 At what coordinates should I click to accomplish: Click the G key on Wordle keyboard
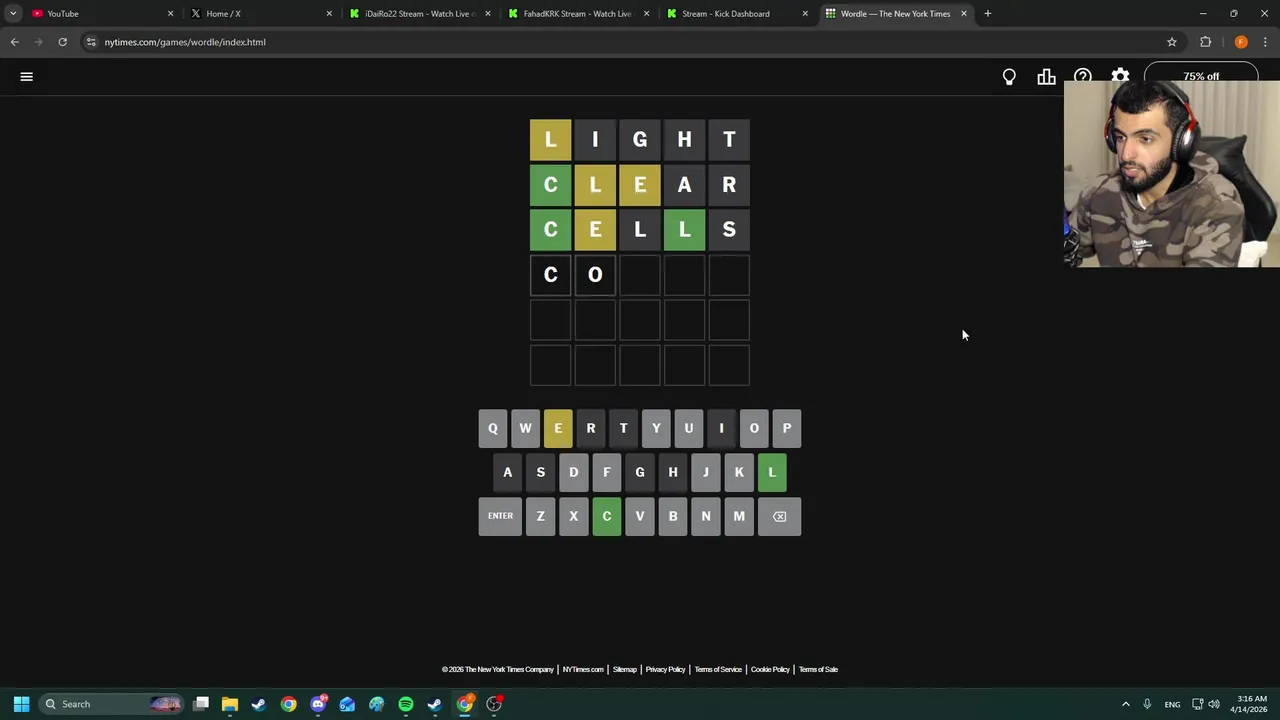pyautogui.click(x=640, y=472)
